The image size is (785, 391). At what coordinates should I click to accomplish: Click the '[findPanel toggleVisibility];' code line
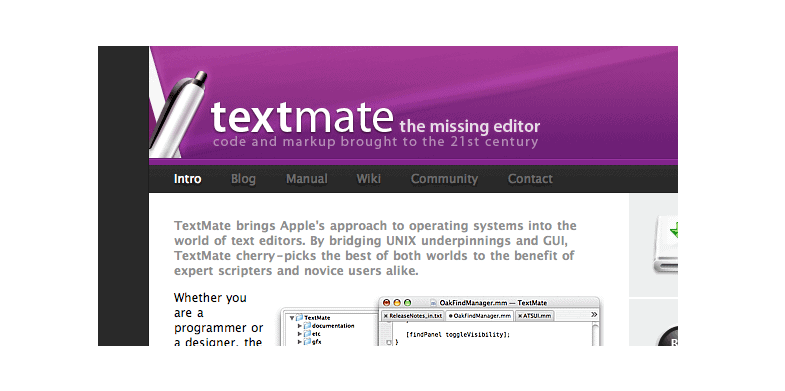coord(458,334)
